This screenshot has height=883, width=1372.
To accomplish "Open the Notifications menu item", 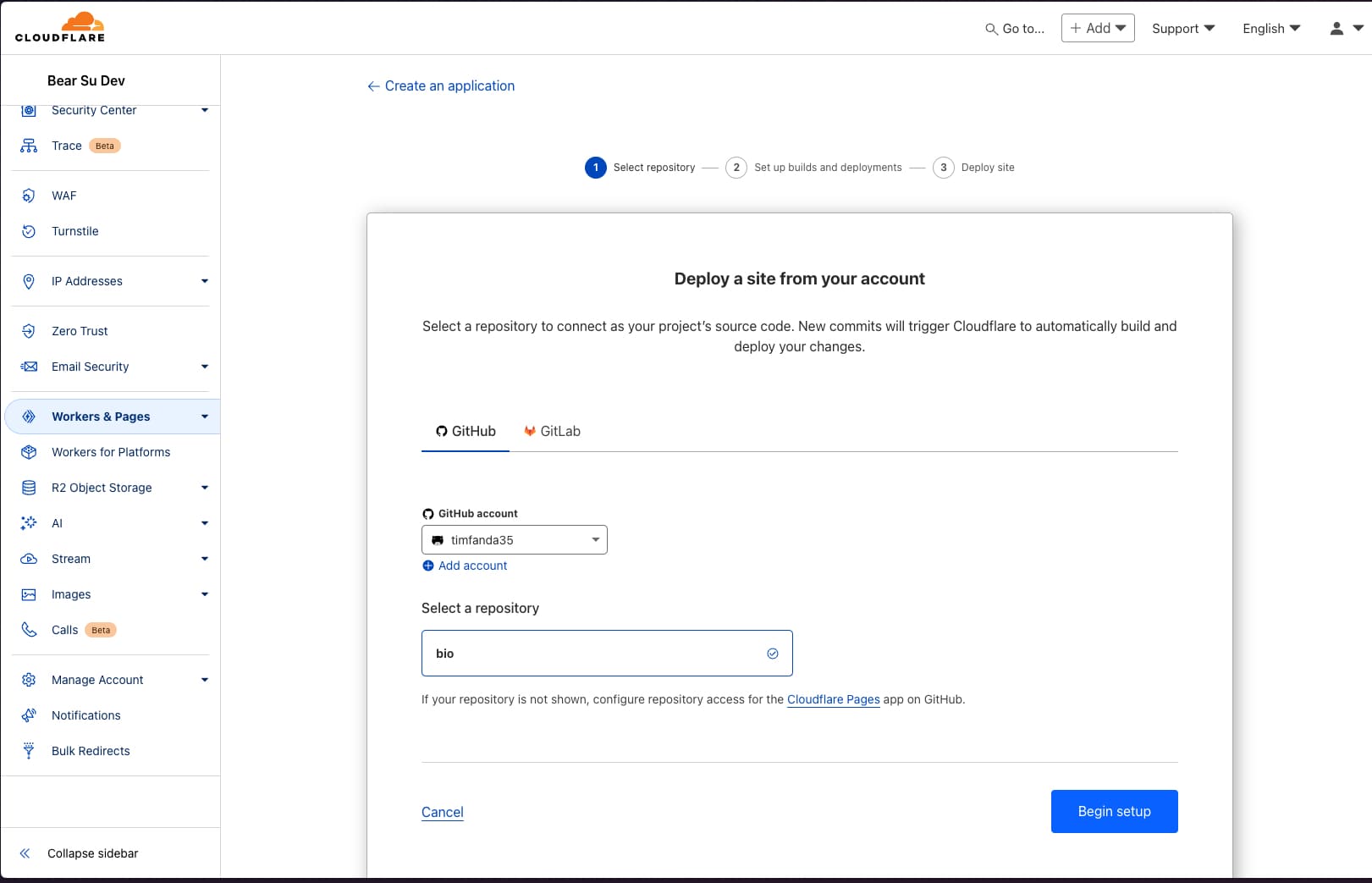I will click(86, 715).
